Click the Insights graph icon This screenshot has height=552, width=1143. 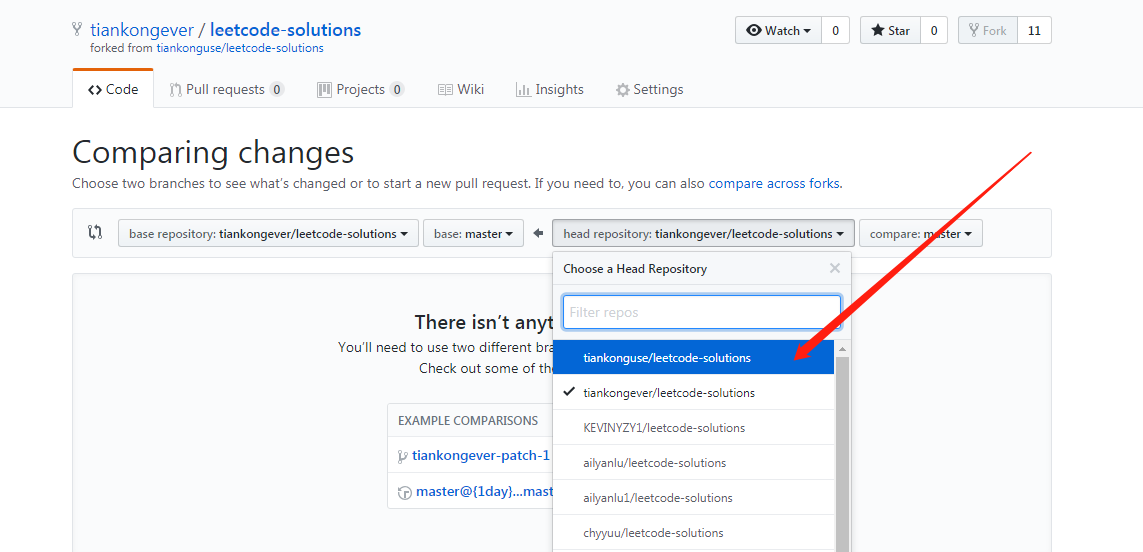[523, 90]
